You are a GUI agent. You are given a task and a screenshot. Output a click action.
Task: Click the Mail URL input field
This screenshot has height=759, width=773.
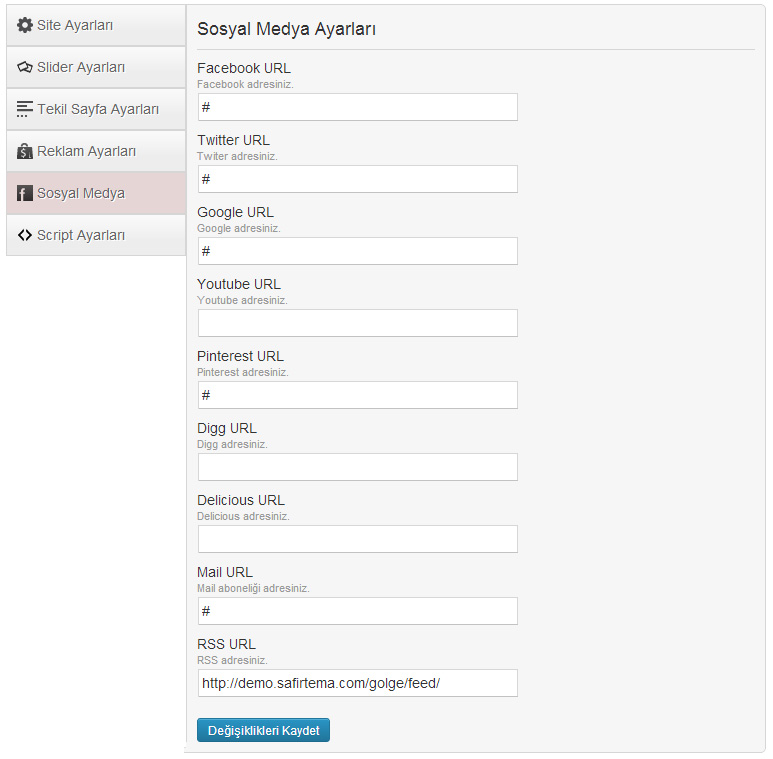coord(358,611)
